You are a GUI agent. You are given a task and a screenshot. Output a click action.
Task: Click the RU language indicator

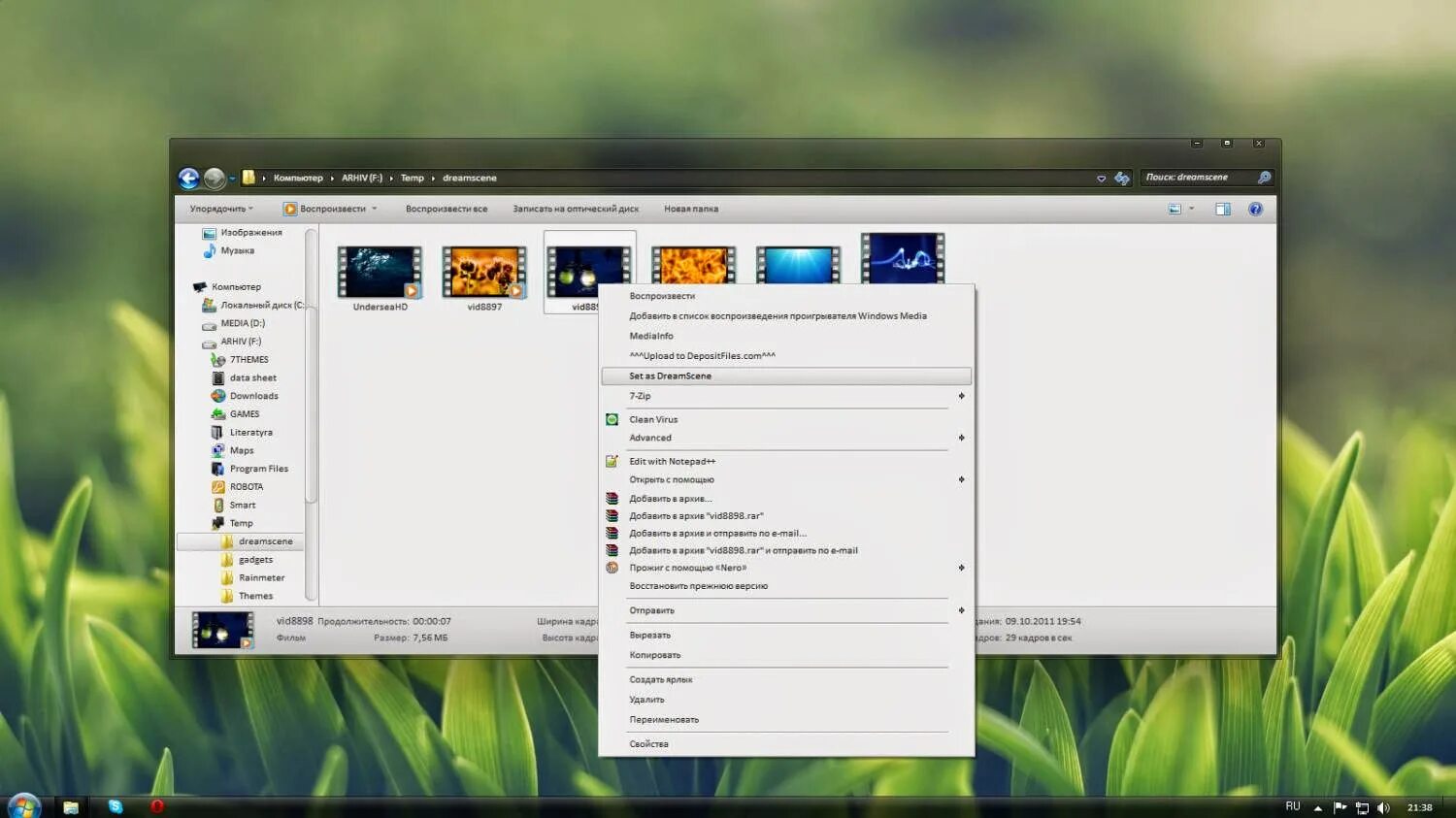[x=1293, y=806]
